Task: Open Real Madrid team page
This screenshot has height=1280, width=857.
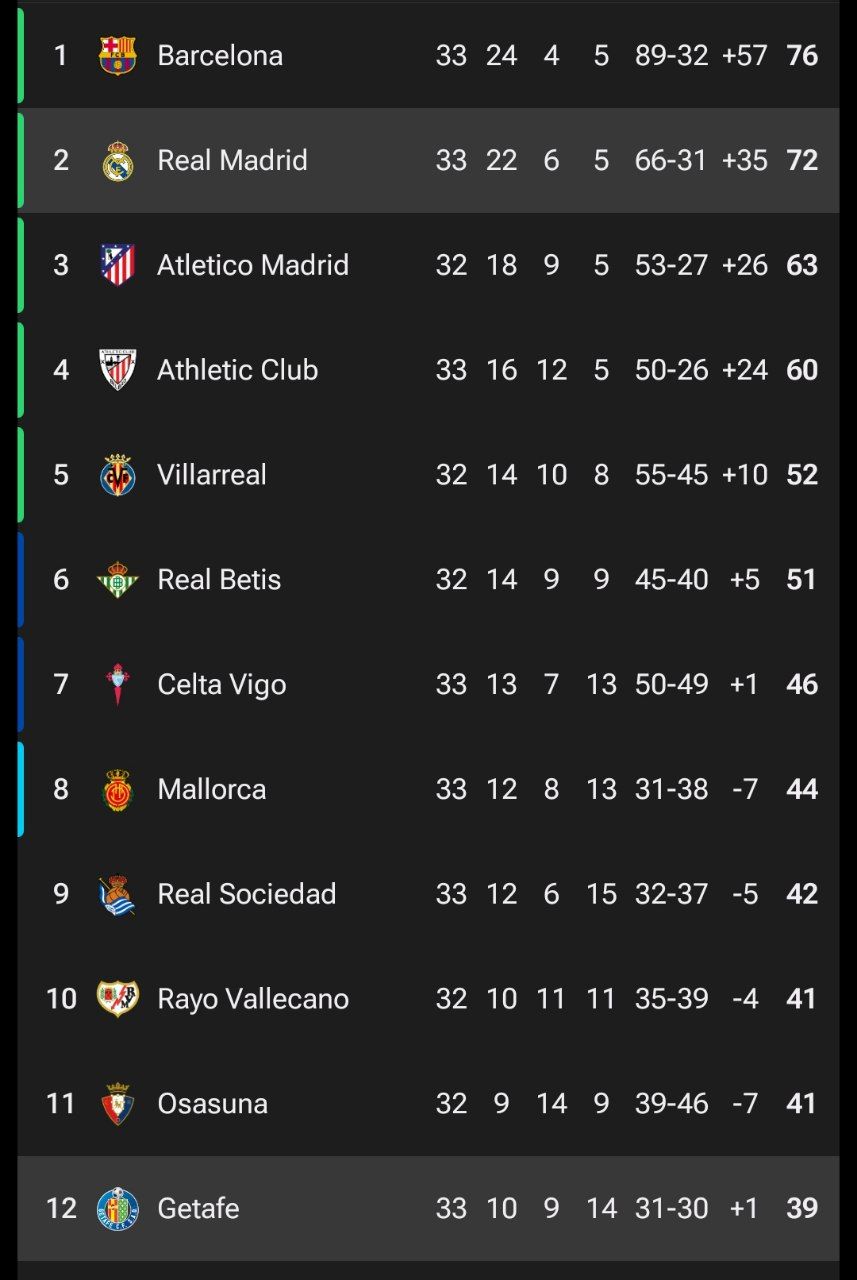Action: pyautogui.click(x=232, y=161)
